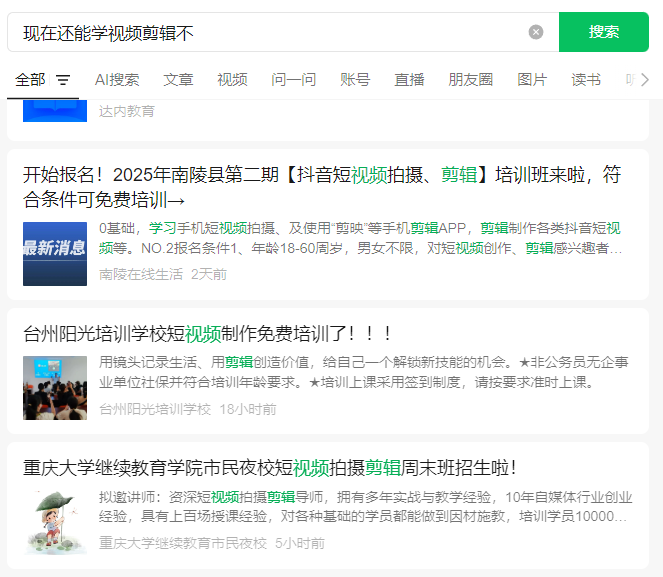Open the 文章 tab
The width and height of the screenshot is (663, 577).
pyautogui.click(x=178, y=80)
